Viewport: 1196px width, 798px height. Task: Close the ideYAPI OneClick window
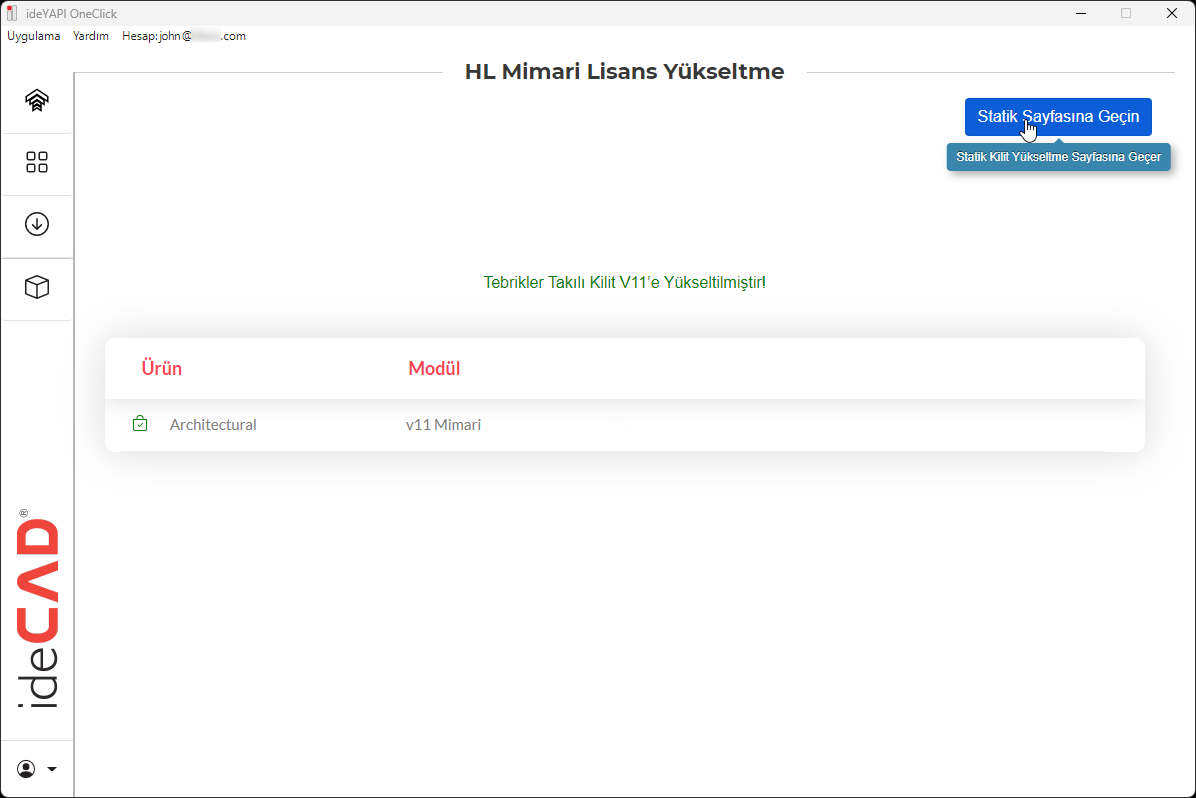(1172, 13)
